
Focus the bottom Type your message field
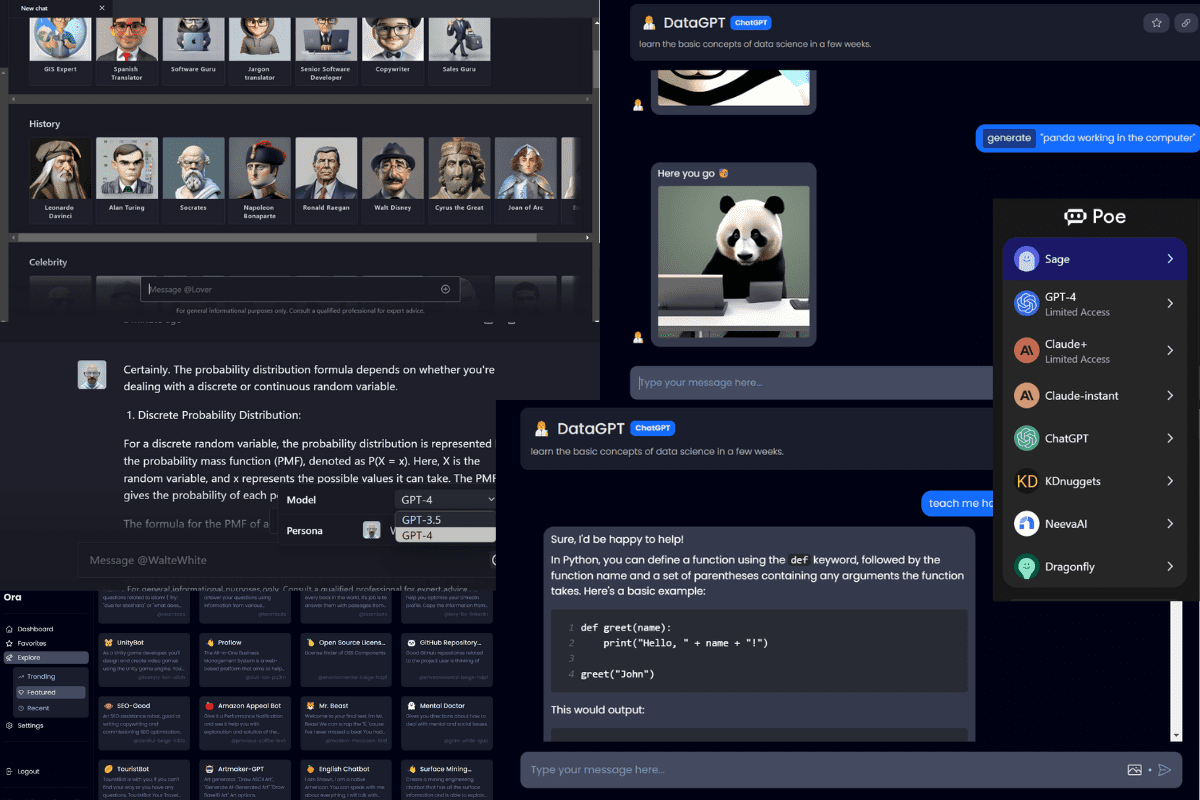850,770
